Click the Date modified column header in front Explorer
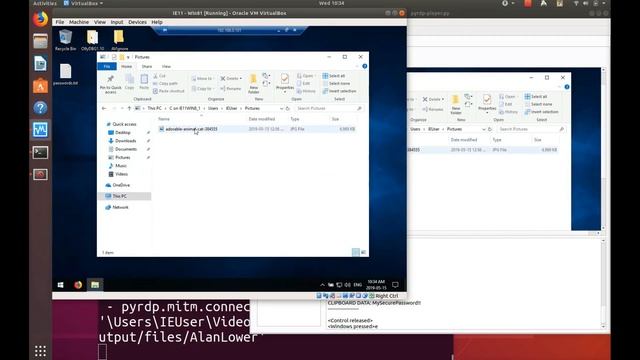Image resolution: width=640 pixels, height=360 pixels. [262, 119]
